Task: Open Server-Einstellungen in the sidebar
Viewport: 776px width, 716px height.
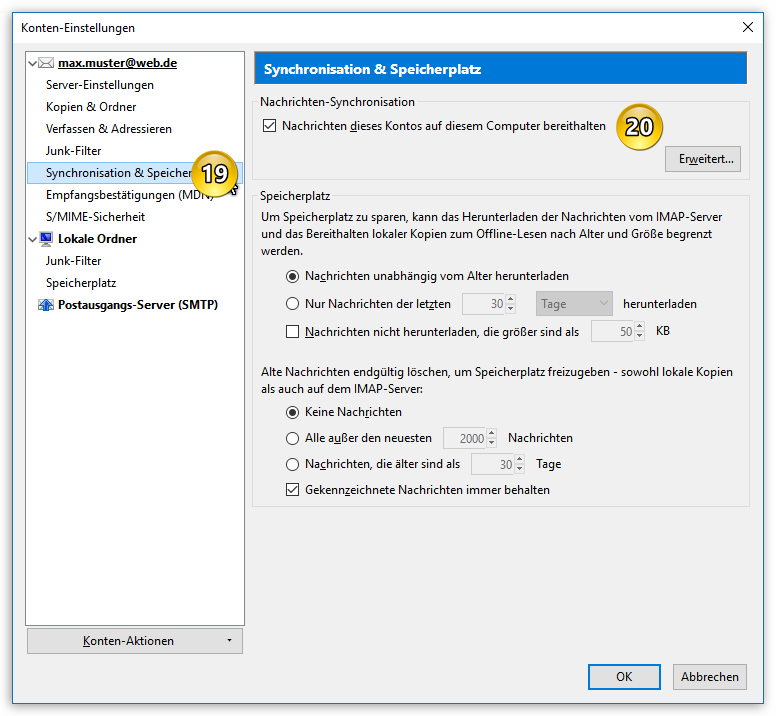Action: click(100, 85)
